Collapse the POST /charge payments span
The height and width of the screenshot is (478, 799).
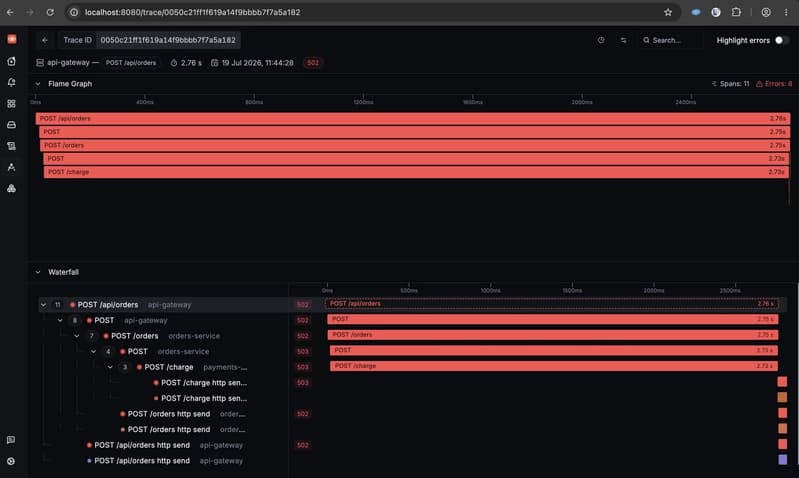pos(110,367)
